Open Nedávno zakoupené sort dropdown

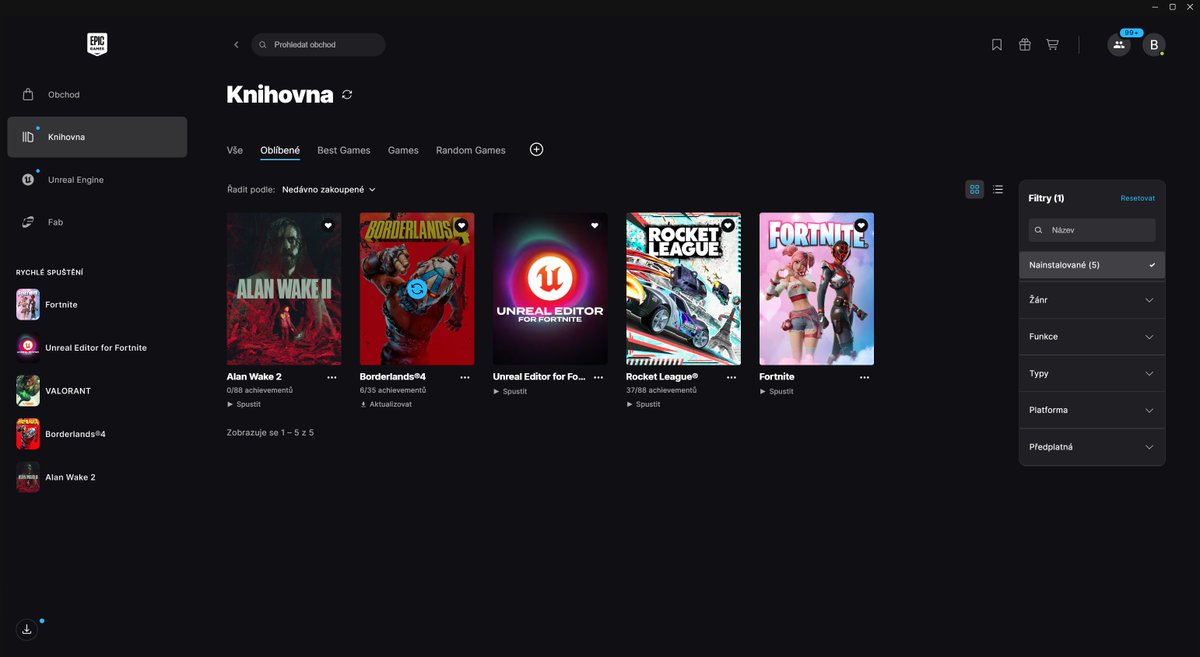[329, 189]
